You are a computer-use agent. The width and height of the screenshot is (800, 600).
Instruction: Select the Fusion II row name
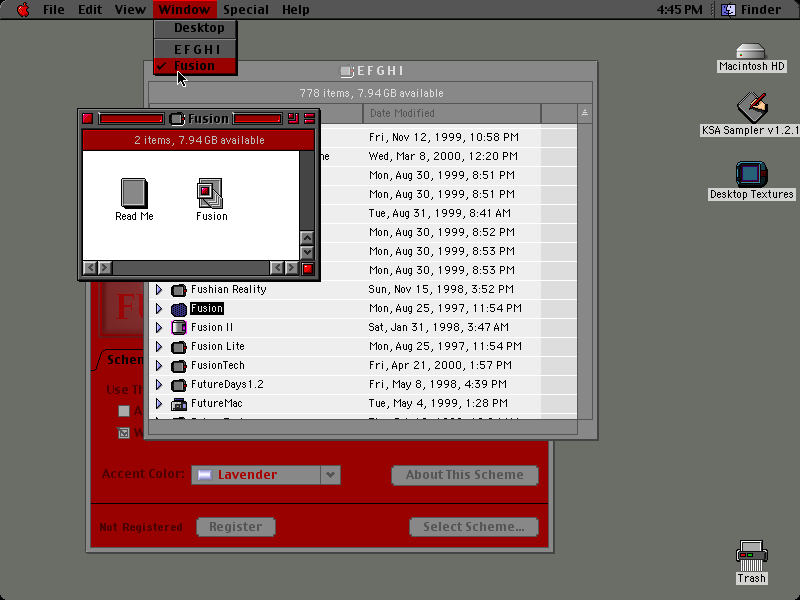pos(212,328)
